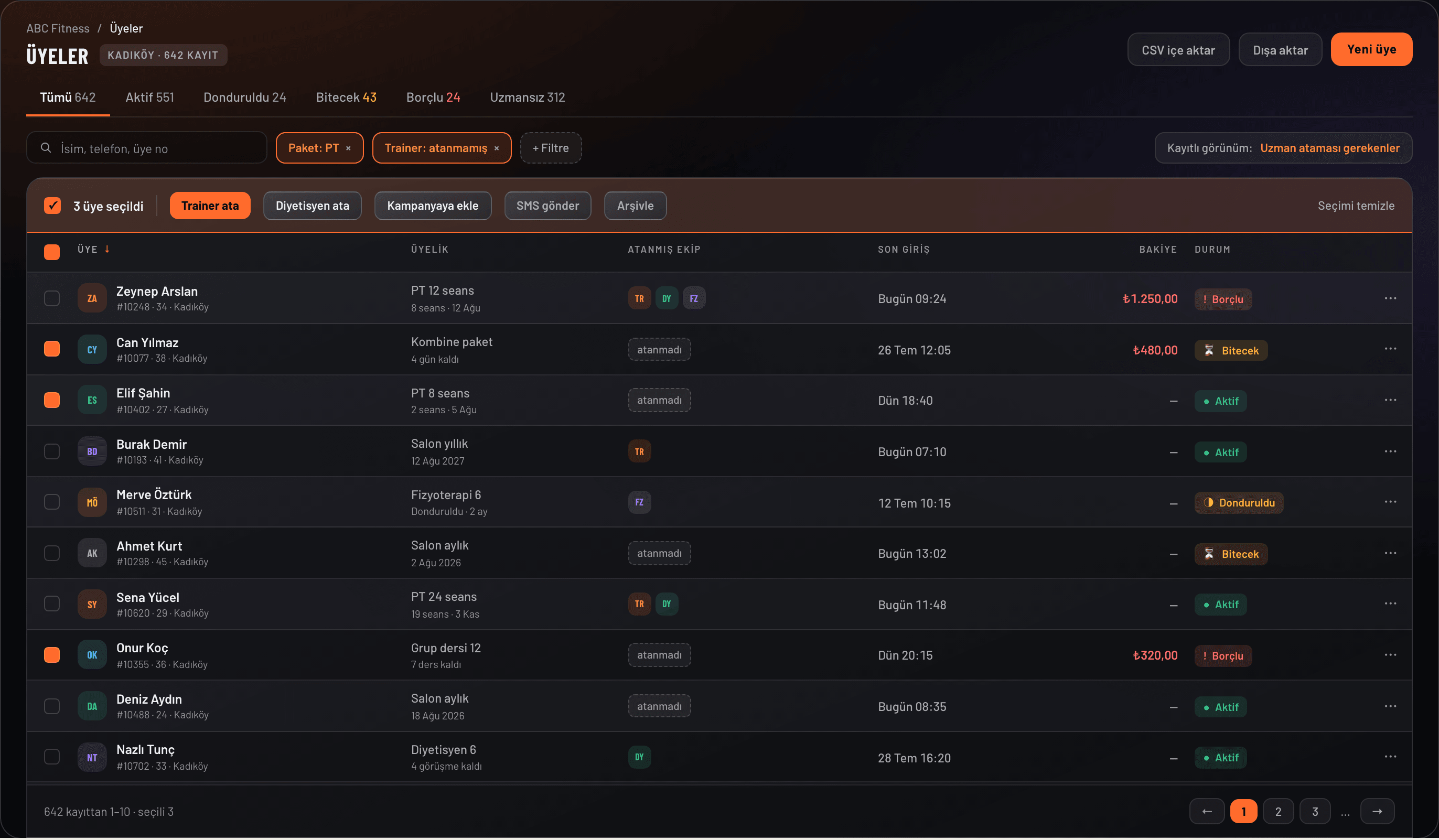Open the + Filtre add filter menu
The image size is (1439, 840).
pos(551,148)
